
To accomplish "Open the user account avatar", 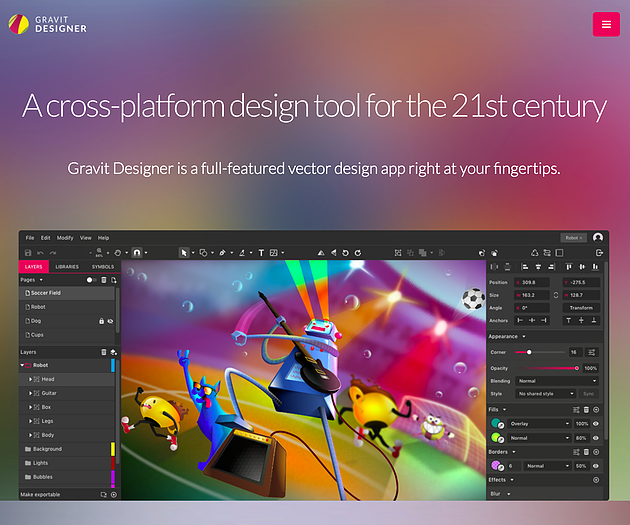I will tap(598, 238).
